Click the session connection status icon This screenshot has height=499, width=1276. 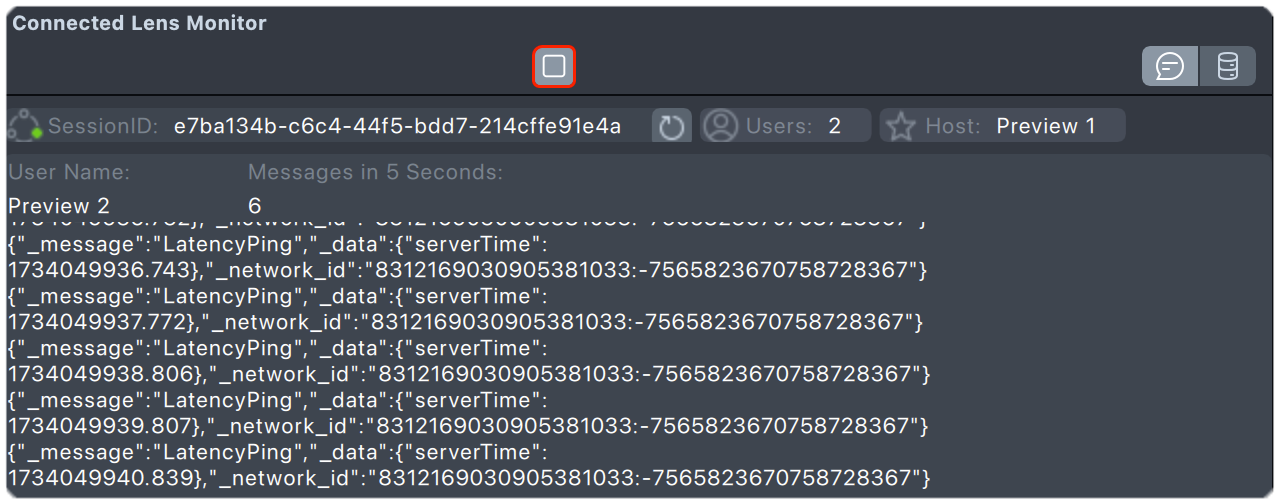point(24,126)
